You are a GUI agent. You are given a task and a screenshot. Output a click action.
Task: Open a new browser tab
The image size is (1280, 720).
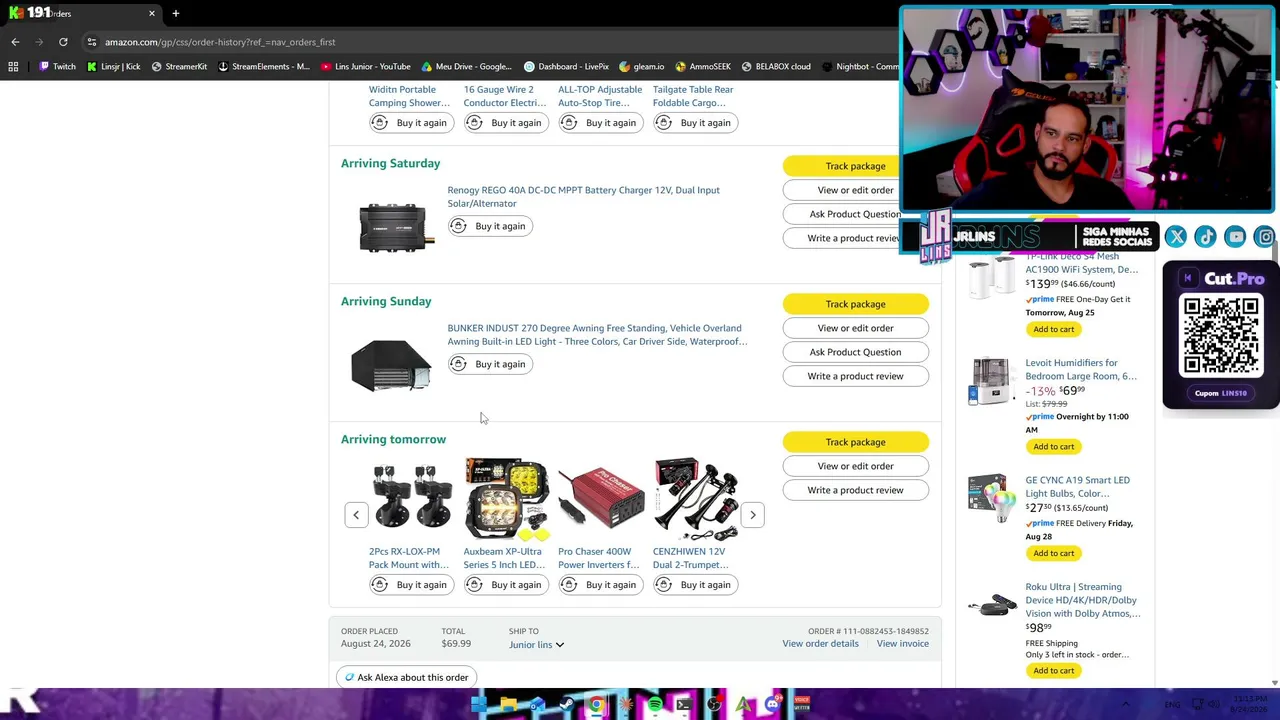[x=175, y=14]
